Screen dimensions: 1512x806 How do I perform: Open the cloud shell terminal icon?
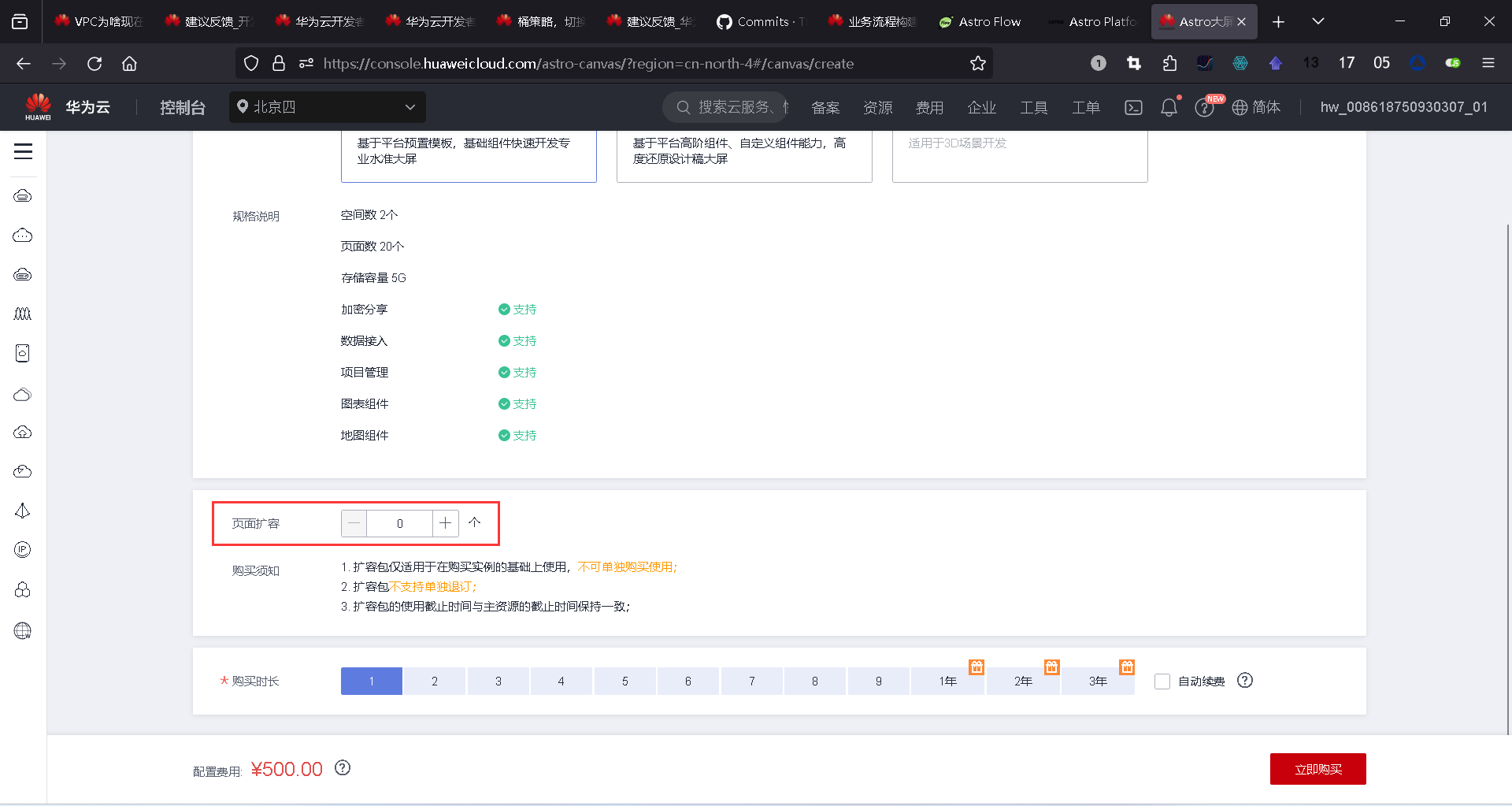pyautogui.click(x=1133, y=107)
